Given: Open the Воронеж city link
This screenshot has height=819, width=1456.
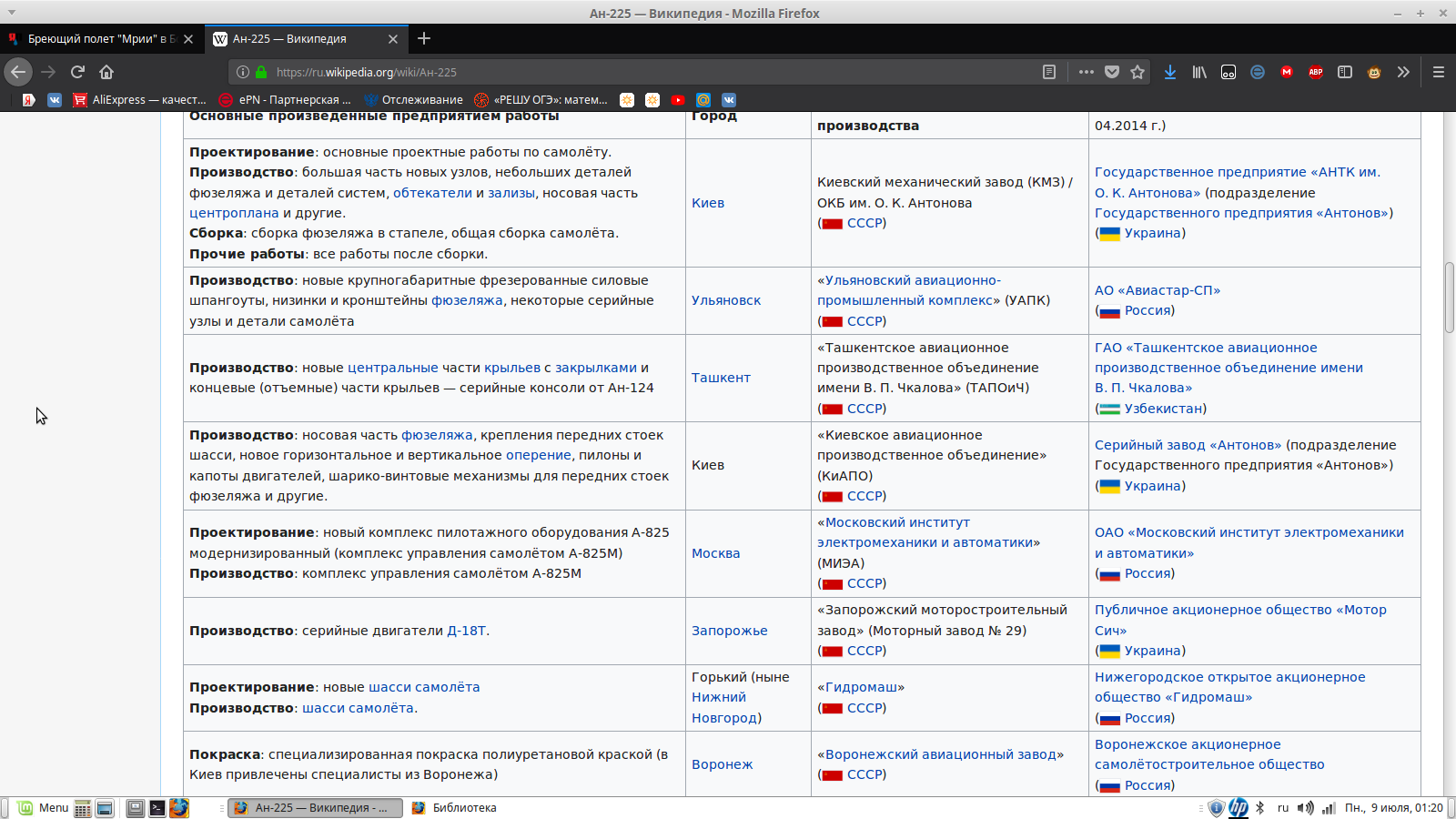Looking at the screenshot, I should pyautogui.click(x=723, y=764).
